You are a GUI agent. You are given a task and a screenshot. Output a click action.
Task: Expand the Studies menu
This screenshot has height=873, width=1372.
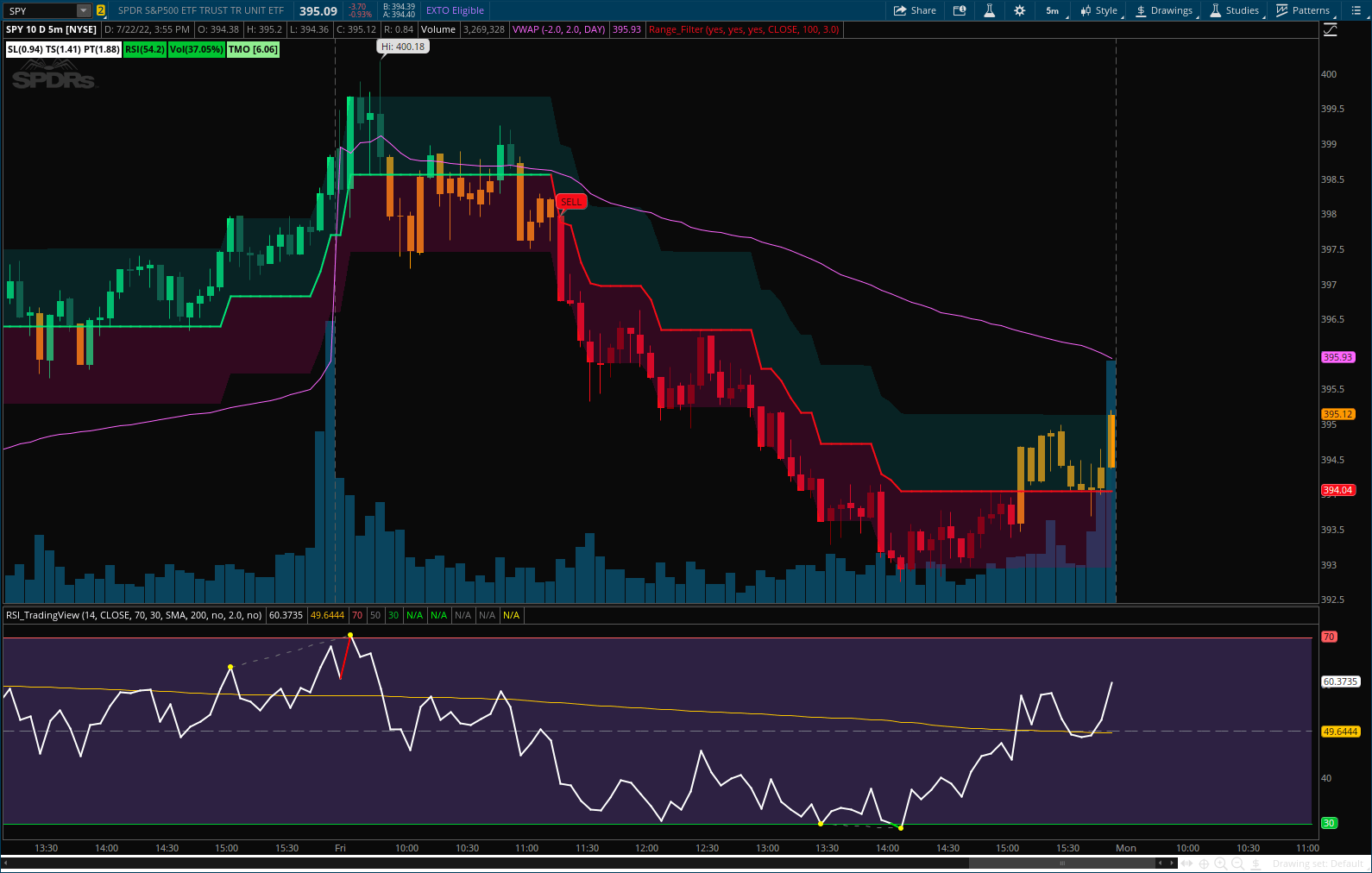(1235, 10)
